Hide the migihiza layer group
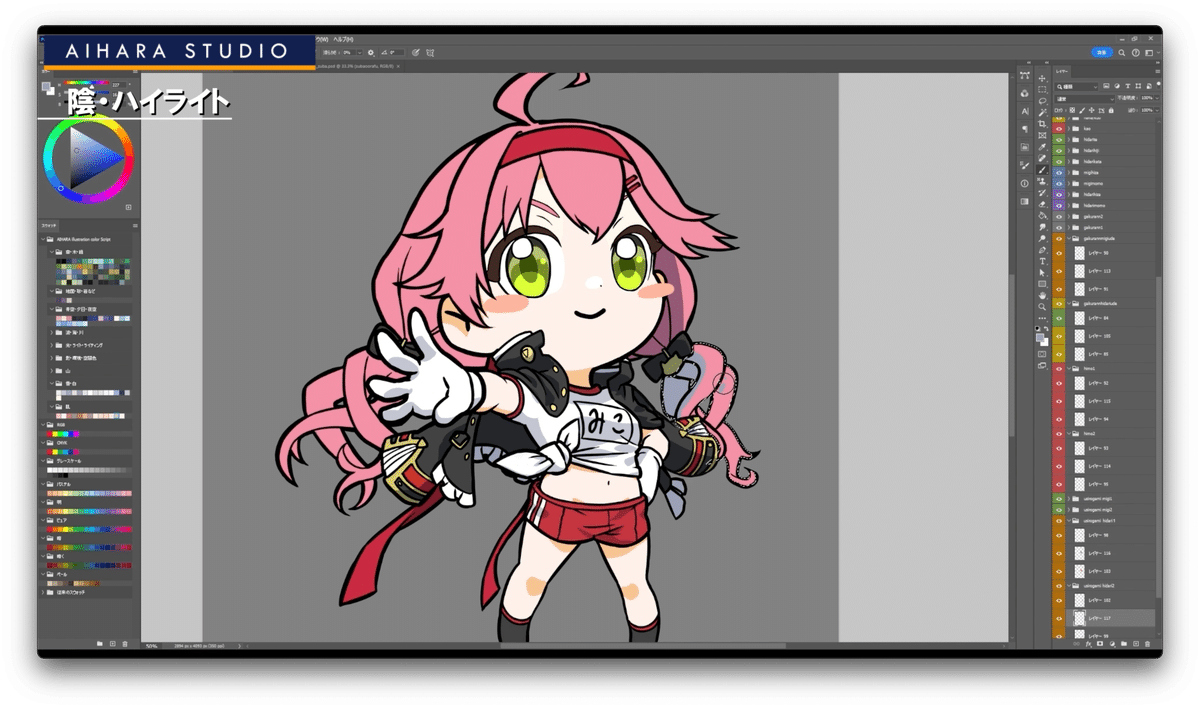This screenshot has height=708, width=1200. [1059, 173]
